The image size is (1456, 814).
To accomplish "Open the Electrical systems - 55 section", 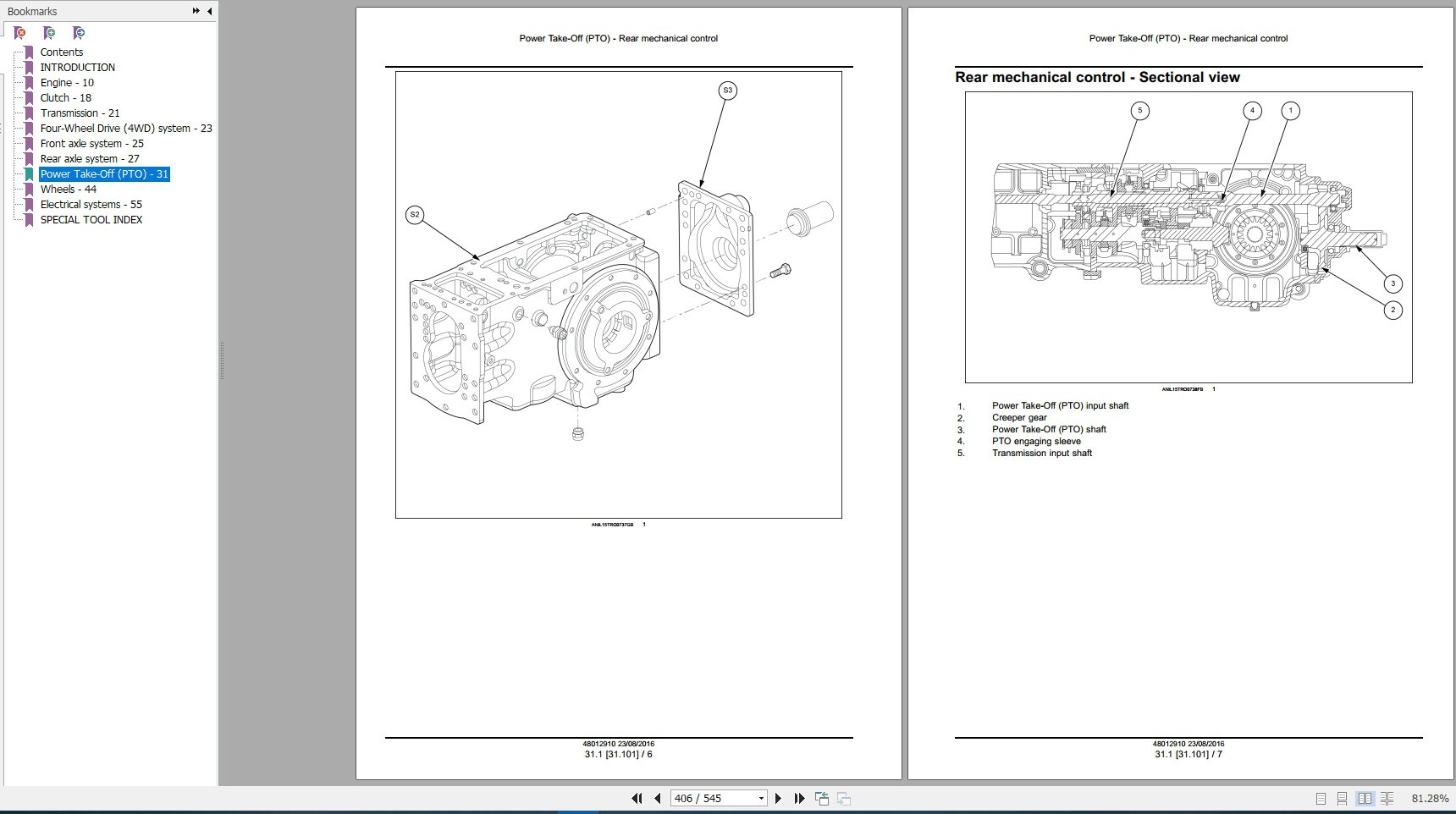I will (x=90, y=204).
